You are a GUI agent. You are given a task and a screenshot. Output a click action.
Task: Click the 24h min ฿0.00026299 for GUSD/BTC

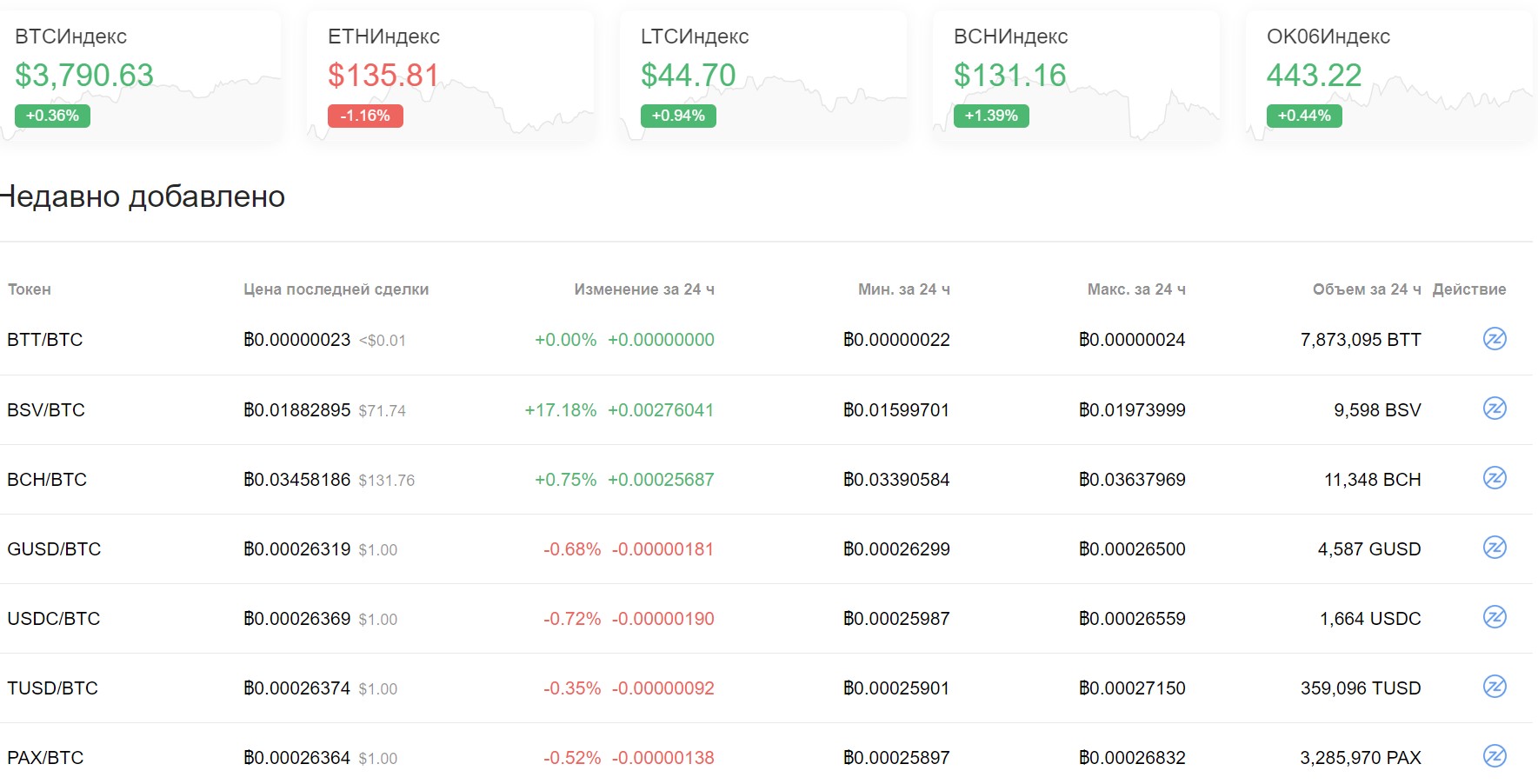tap(896, 548)
